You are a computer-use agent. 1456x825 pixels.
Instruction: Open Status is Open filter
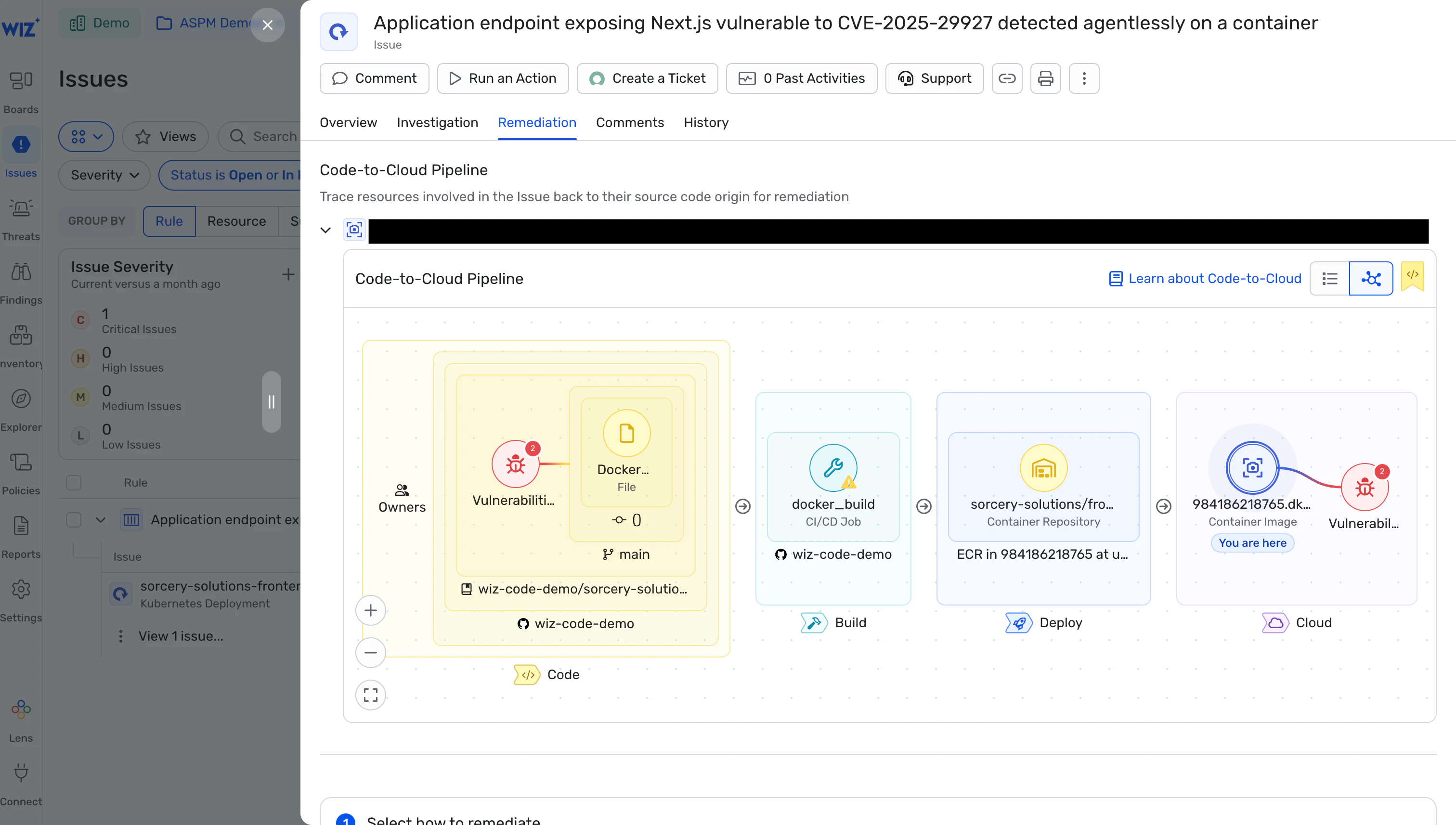tap(230, 175)
